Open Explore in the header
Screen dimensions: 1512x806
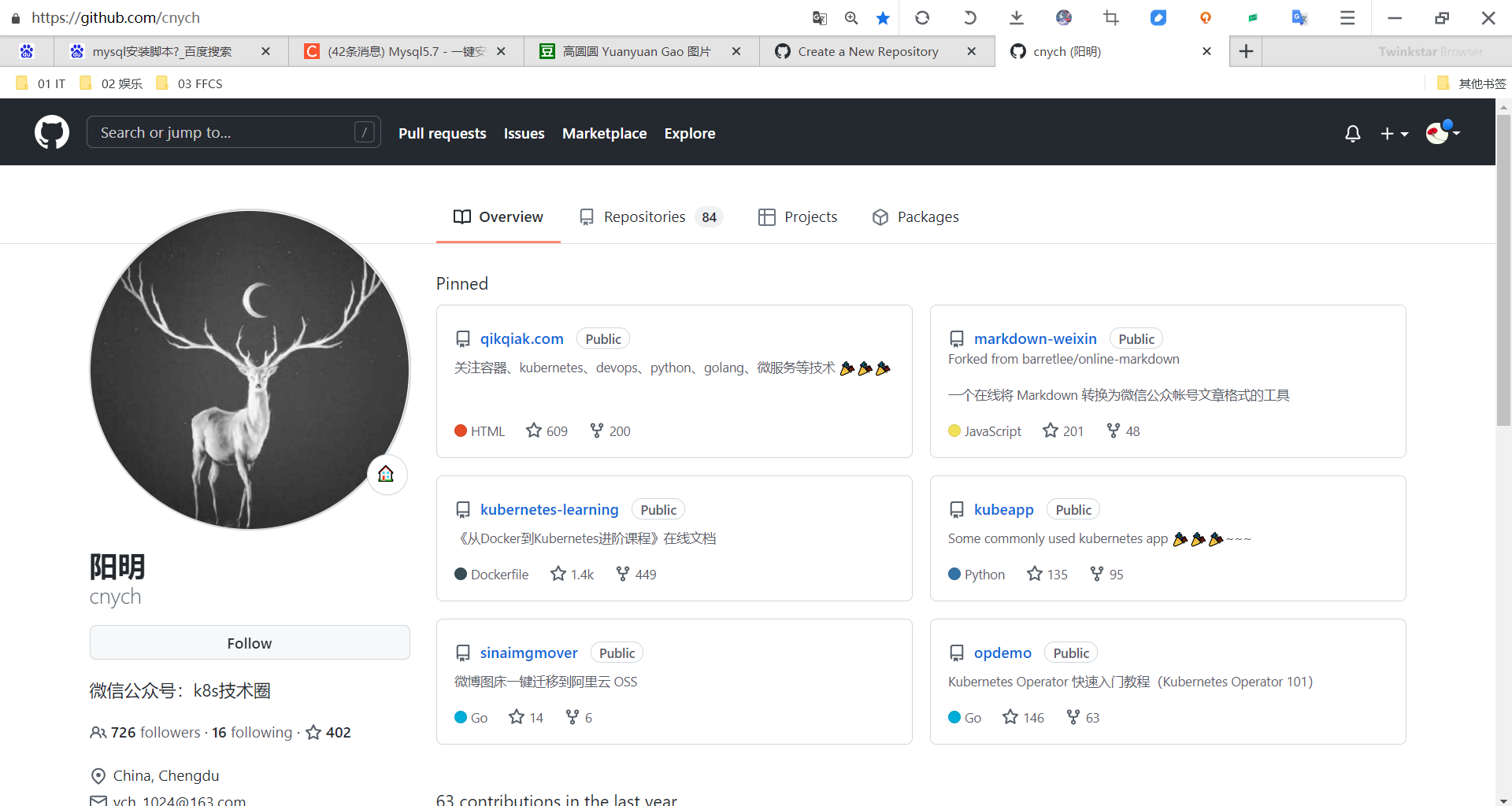pyautogui.click(x=690, y=133)
